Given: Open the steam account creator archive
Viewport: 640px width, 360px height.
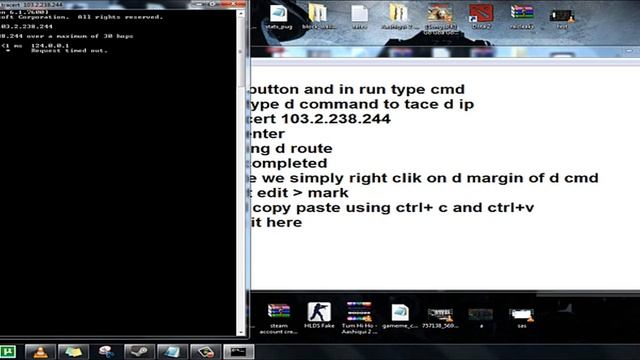Looking at the screenshot, I should pyautogui.click(x=278, y=318).
